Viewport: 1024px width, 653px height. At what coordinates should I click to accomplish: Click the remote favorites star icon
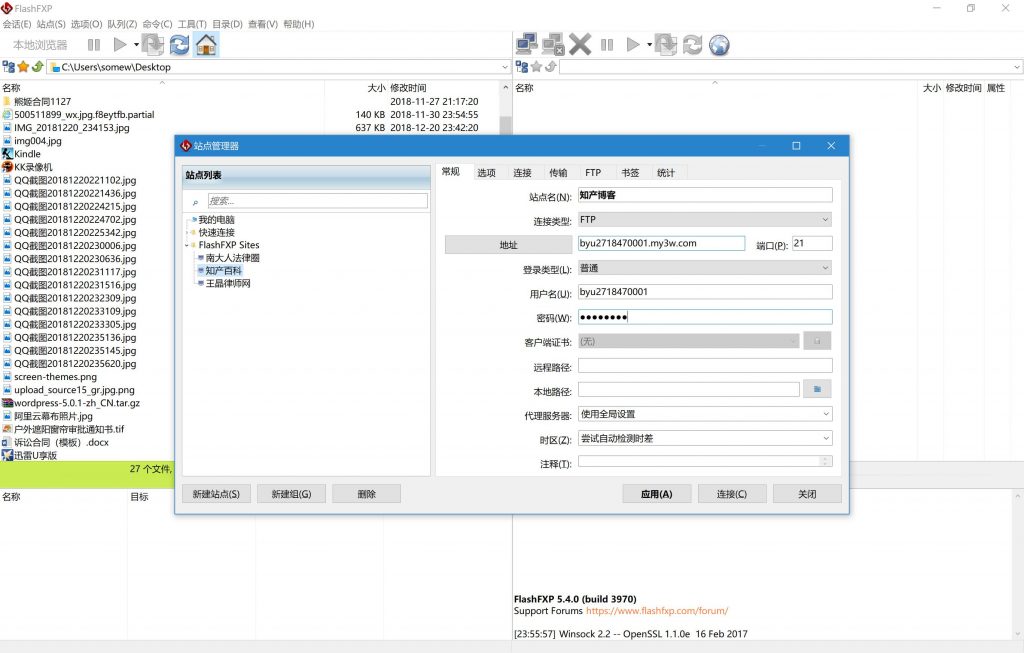tap(537, 67)
